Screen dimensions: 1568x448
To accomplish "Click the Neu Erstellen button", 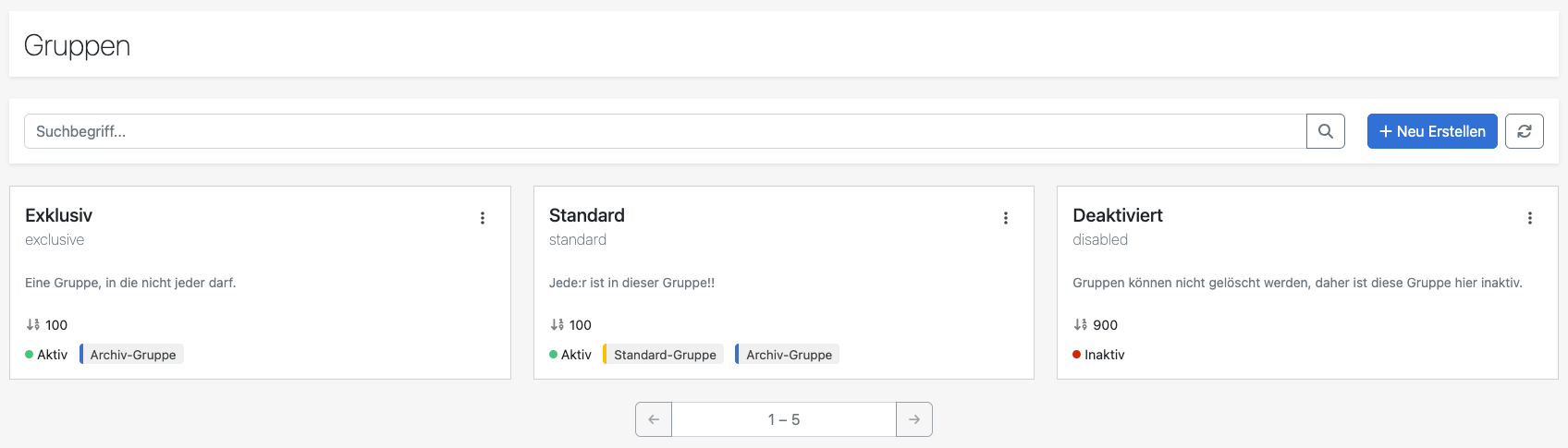I will coord(1431,131).
